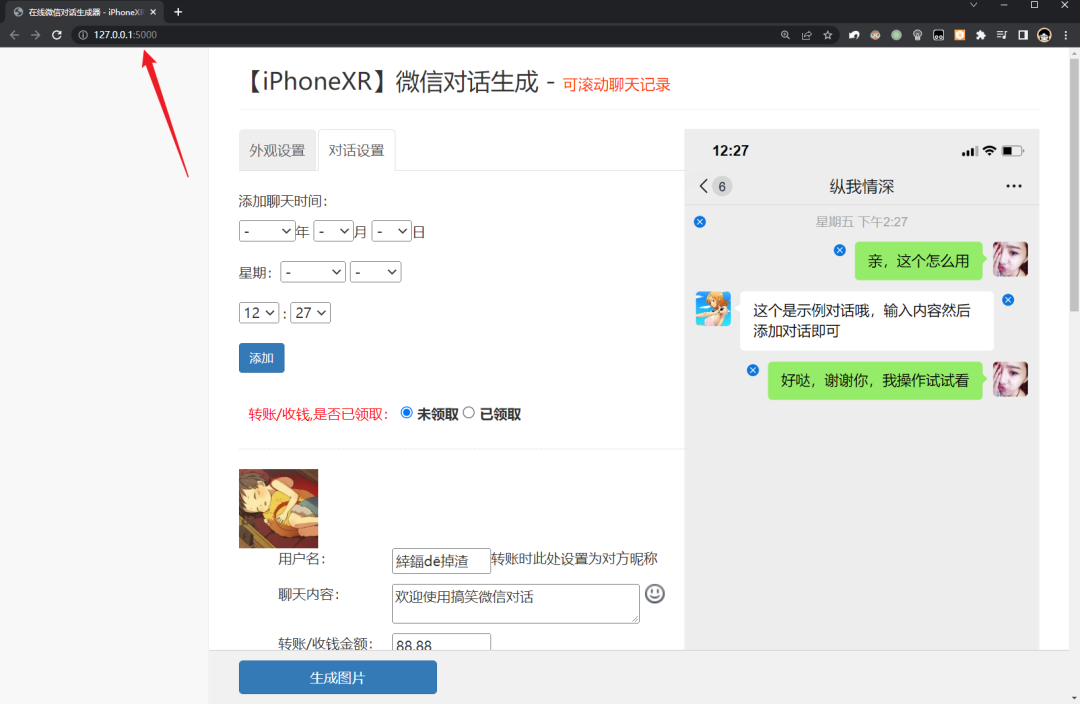Click the white curved-arrow extension icon

[854, 34]
